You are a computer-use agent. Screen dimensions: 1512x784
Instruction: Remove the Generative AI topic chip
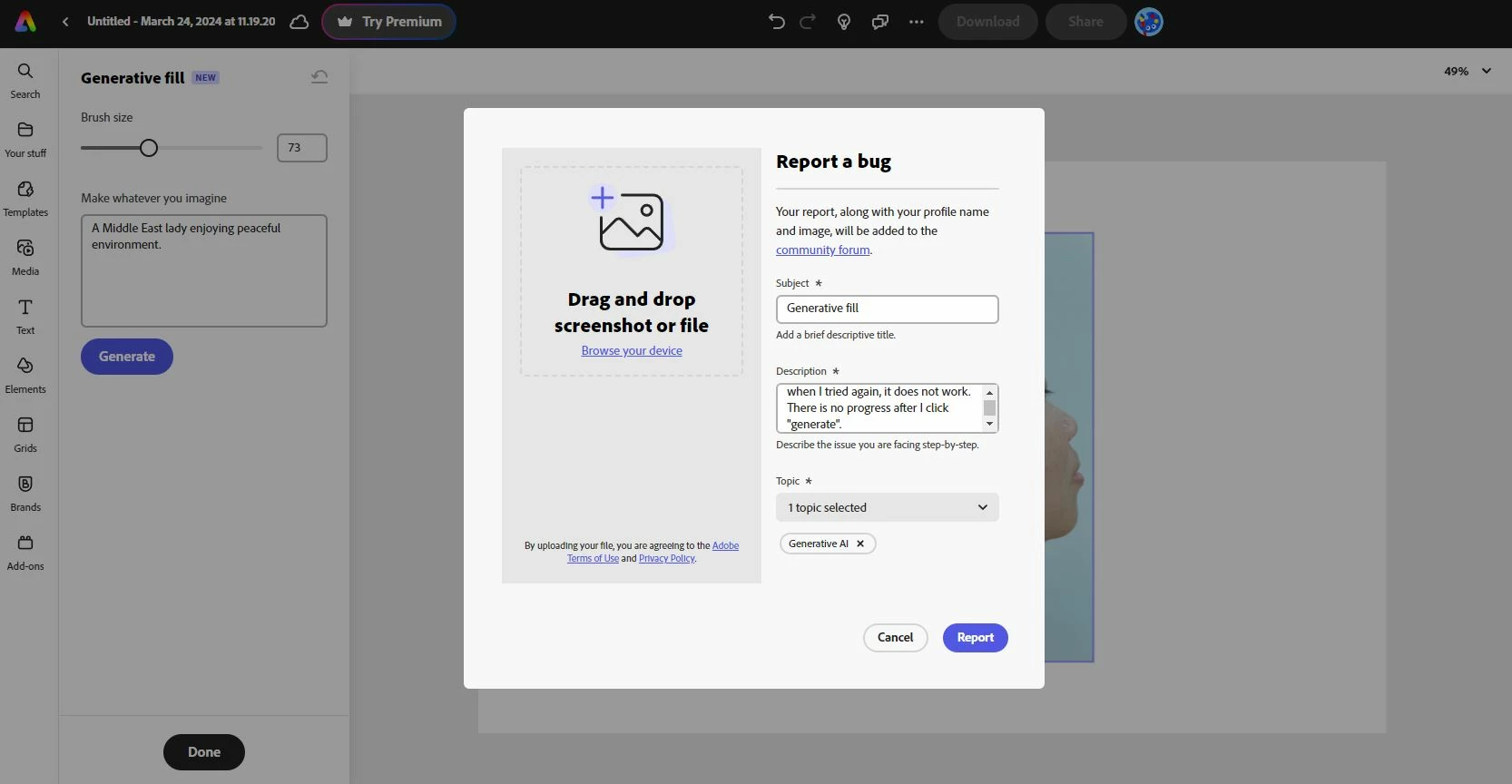[860, 544]
